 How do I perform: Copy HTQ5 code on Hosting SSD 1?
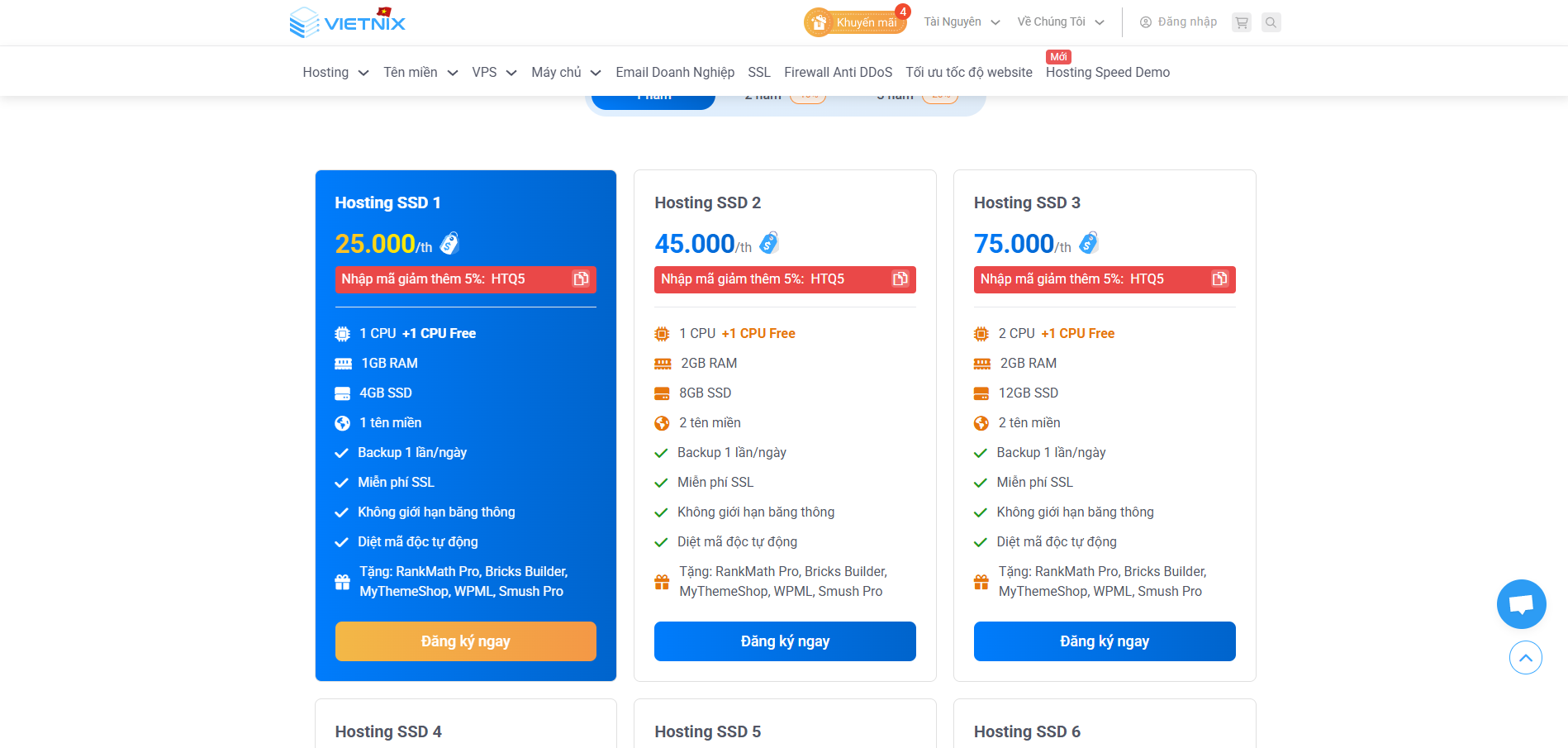coord(581,279)
